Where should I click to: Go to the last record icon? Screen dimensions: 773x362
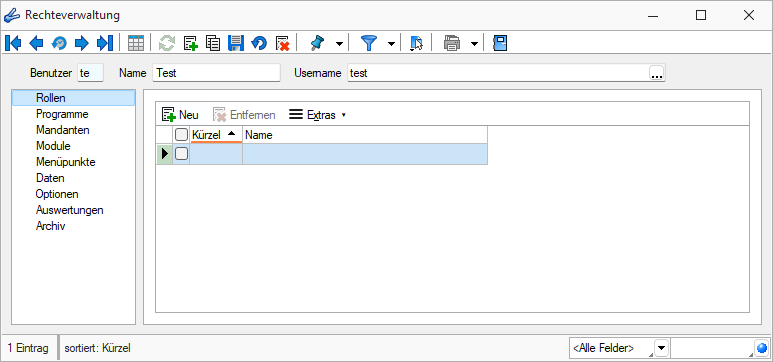(105, 43)
